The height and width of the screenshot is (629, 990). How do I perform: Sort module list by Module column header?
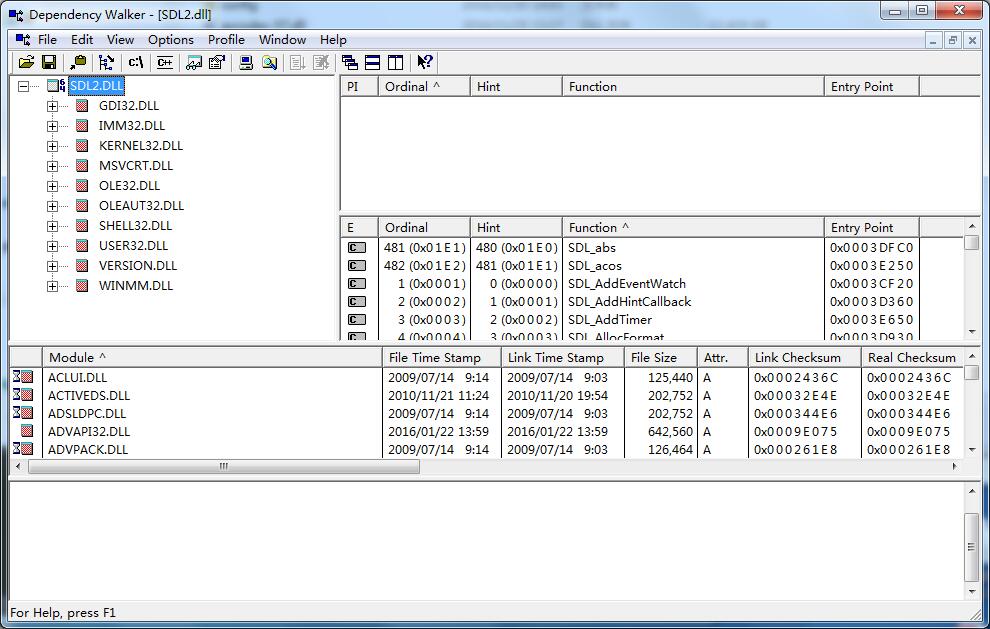click(x=212, y=357)
